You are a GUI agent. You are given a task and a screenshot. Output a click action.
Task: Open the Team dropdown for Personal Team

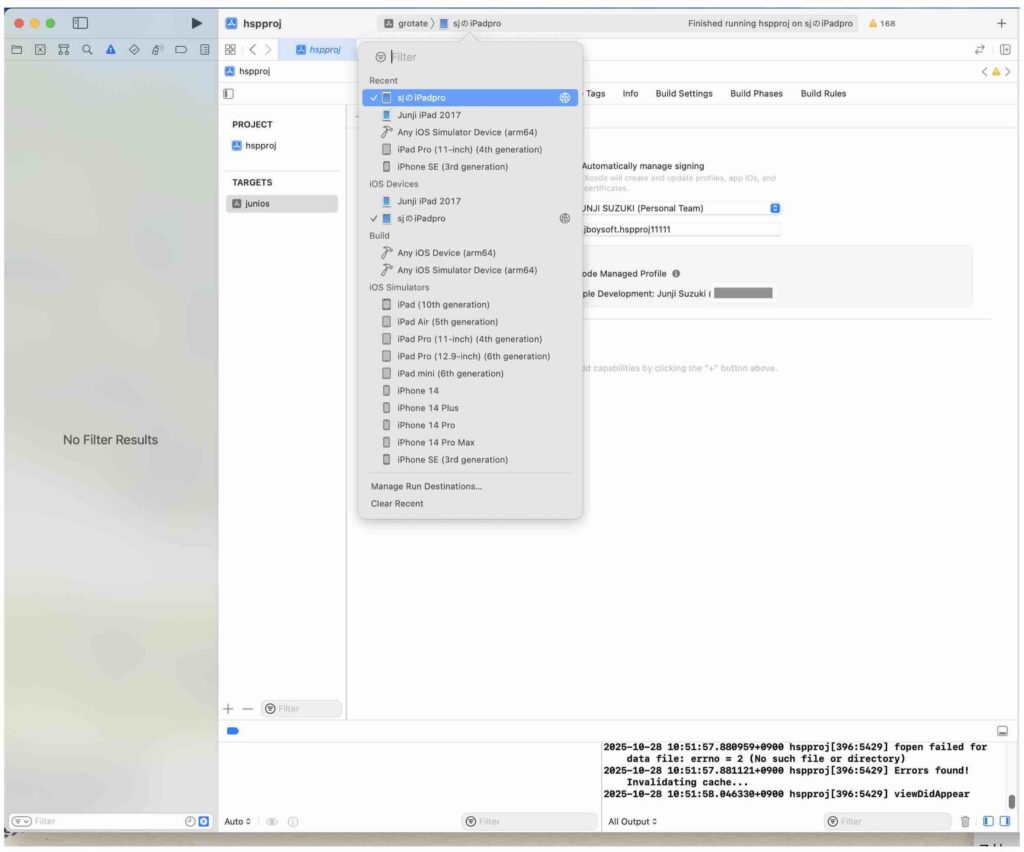click(x=775, y=208)
